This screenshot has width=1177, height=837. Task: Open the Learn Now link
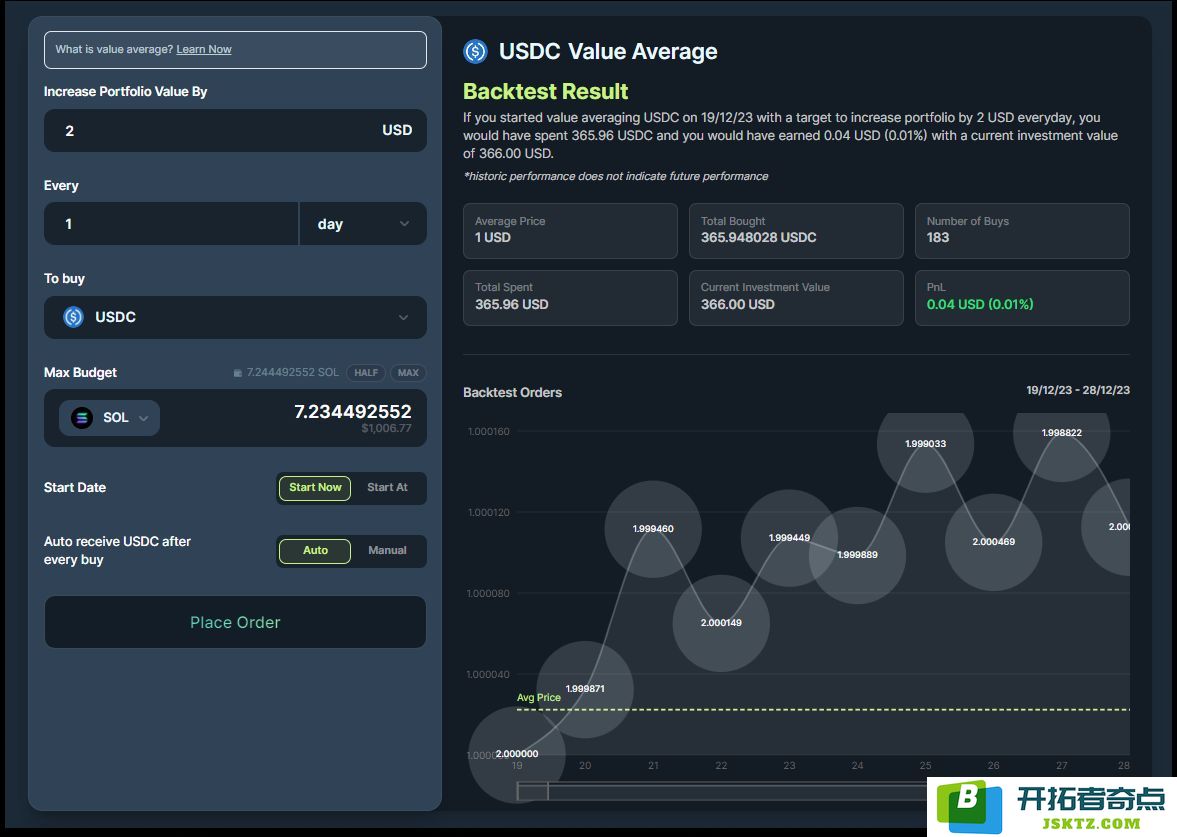203,50
